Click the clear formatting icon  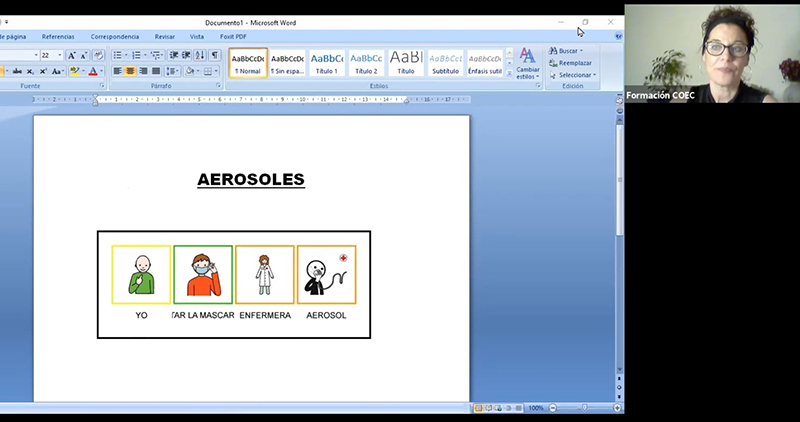98,55
